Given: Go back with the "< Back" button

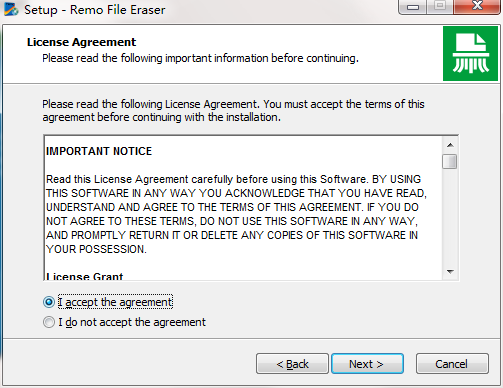Looking at the screenshot, I should (292, 364).
